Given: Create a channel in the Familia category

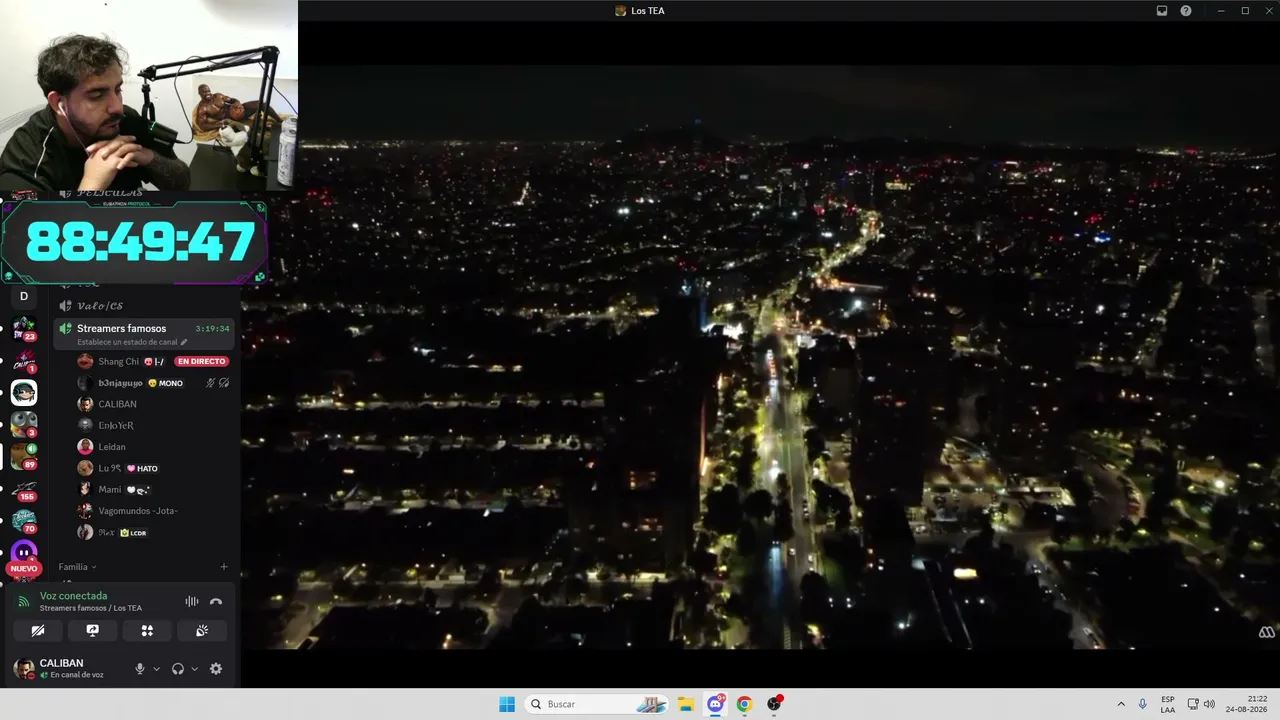Looking at the screenshot, I should pyautogui.click(x=224, y=567).
